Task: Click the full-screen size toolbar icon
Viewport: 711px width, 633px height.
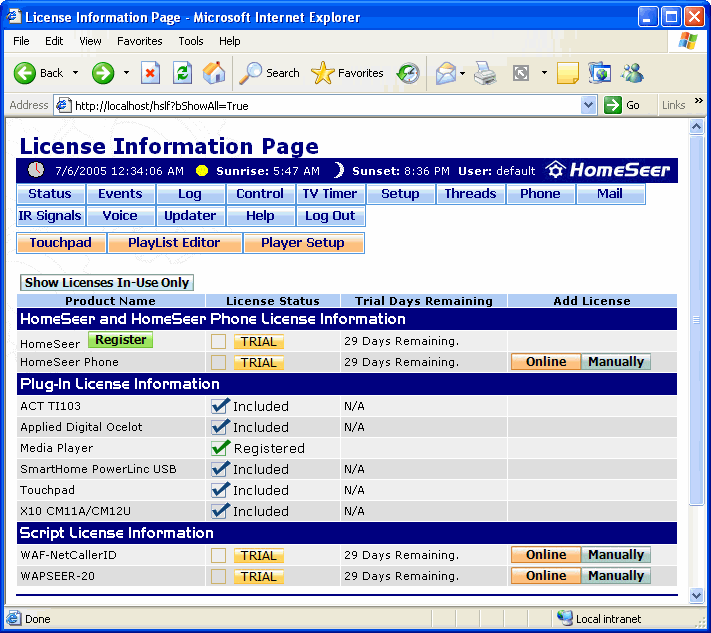Action: (521, 73)
